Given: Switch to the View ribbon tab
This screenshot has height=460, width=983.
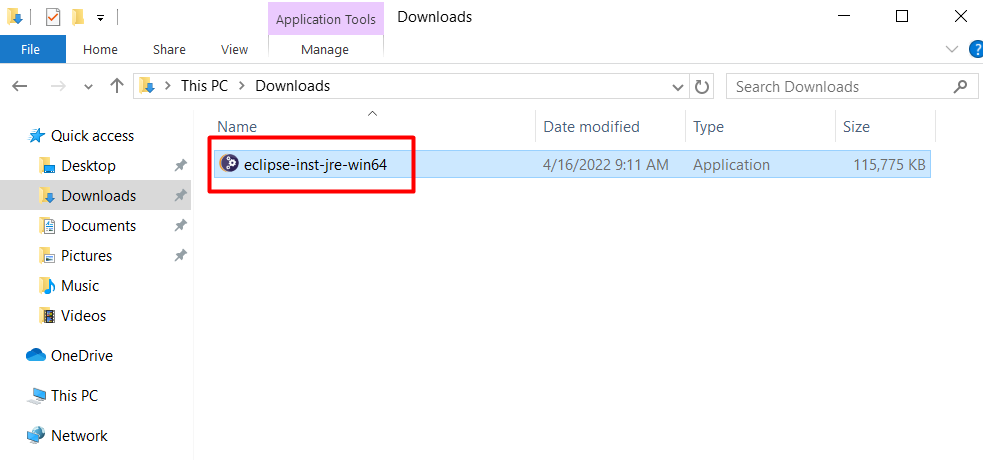Looking at the screenshot, I should (x=234, y=49).
